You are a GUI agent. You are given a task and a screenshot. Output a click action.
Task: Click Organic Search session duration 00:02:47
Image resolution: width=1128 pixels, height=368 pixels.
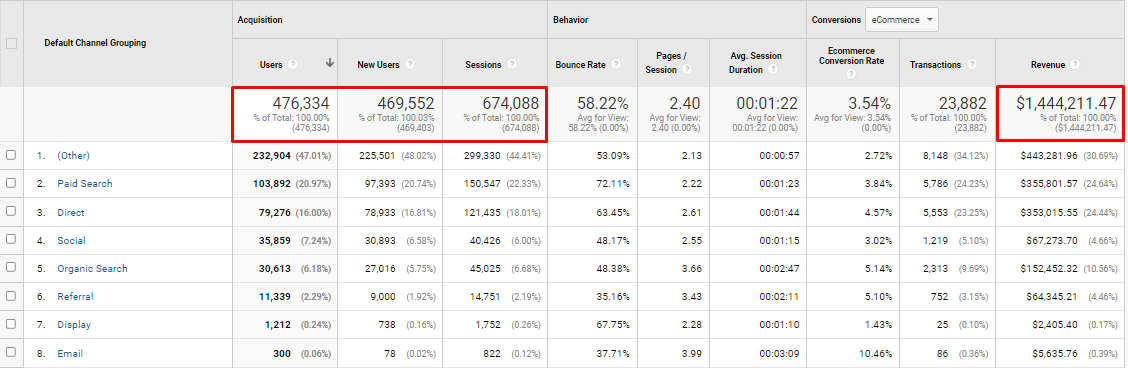pos(778,268)
